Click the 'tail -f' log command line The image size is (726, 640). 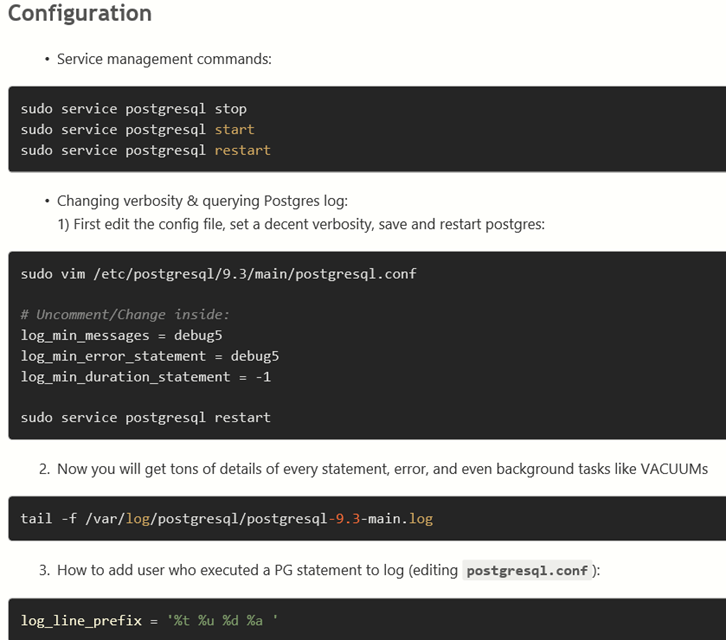tap(226, 519)
